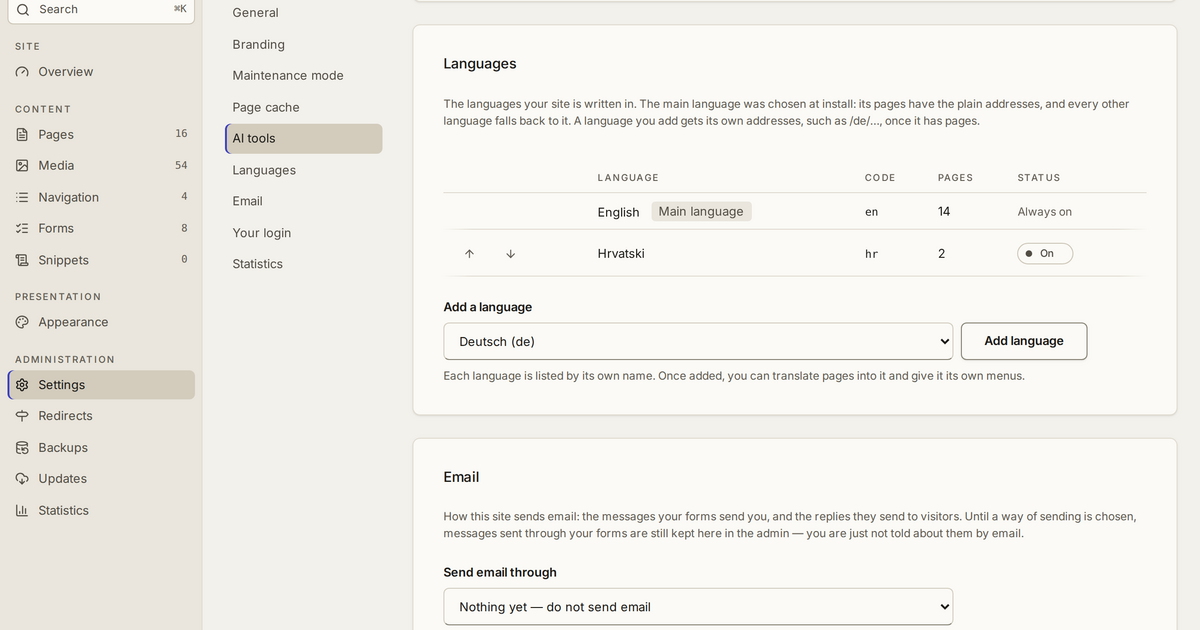The image size is (1200, 630).
Task: Click the Pages document icon
Action: coord(22,135)
